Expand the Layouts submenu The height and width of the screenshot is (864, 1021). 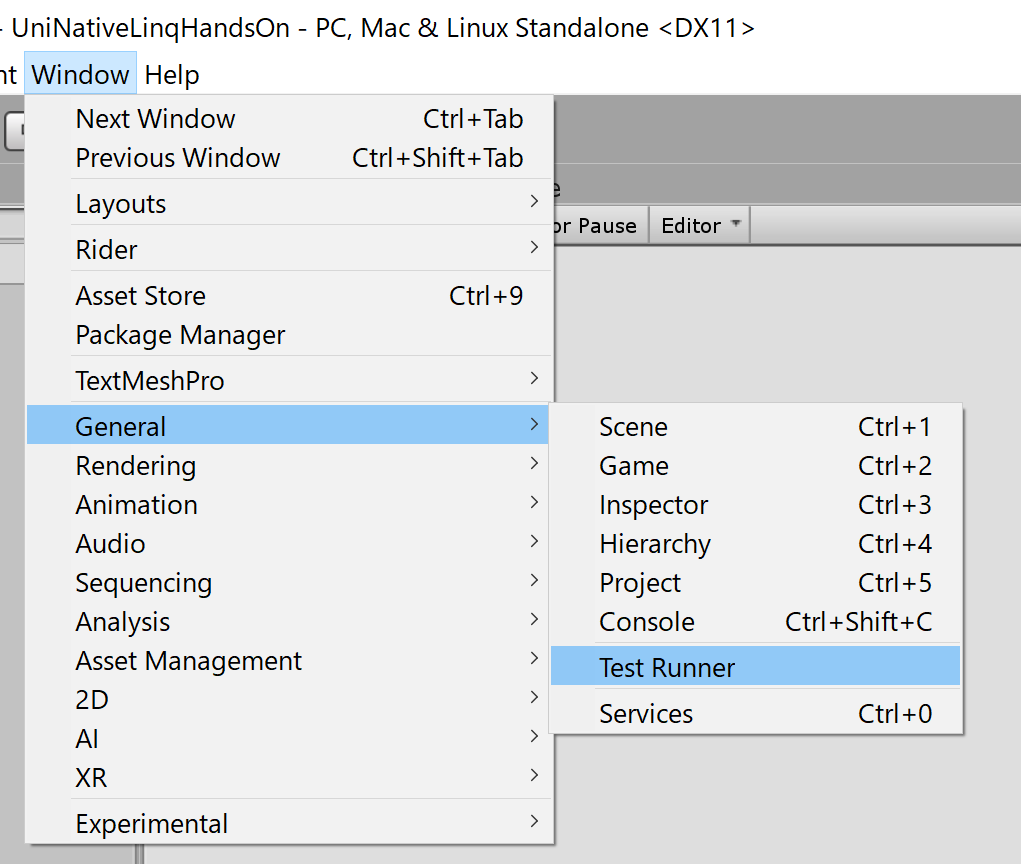coord(121,204)
